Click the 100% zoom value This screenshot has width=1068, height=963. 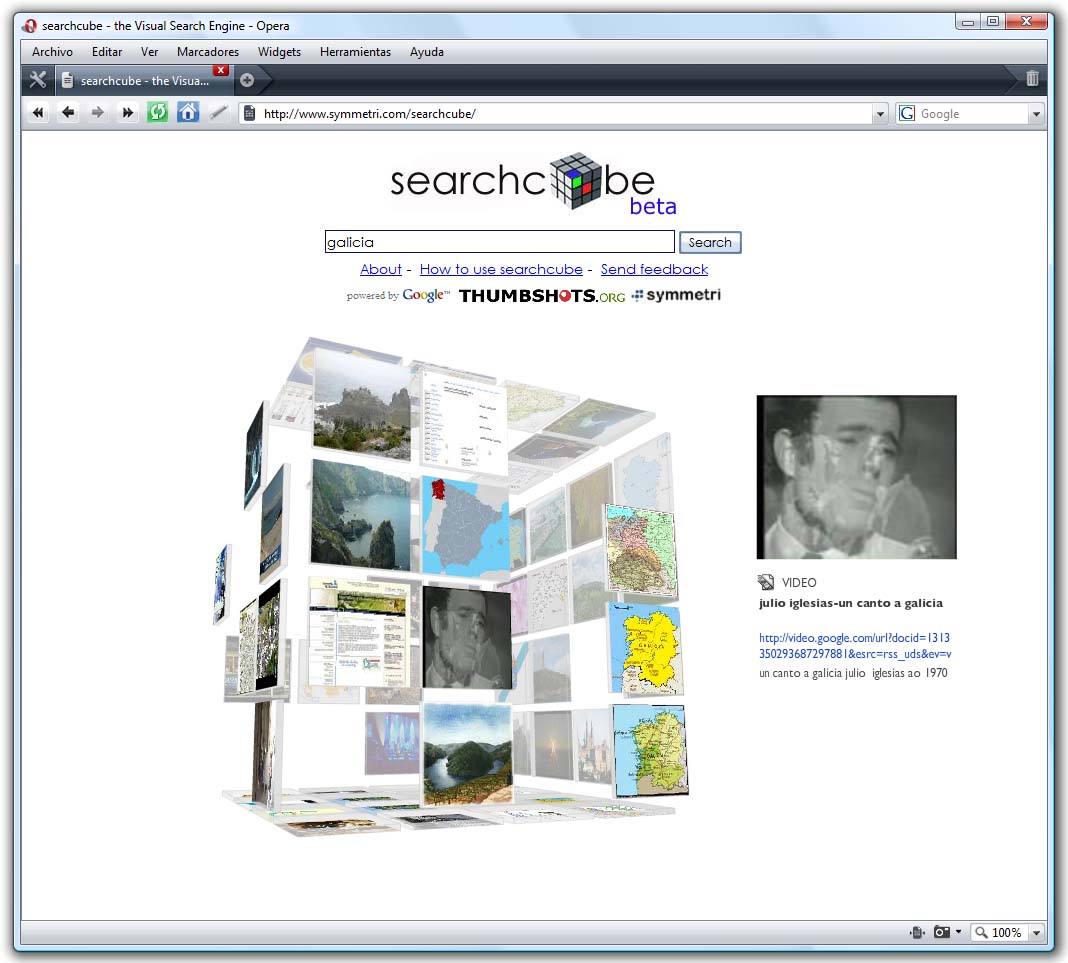pyautogui.click(x=1006, y=932)
